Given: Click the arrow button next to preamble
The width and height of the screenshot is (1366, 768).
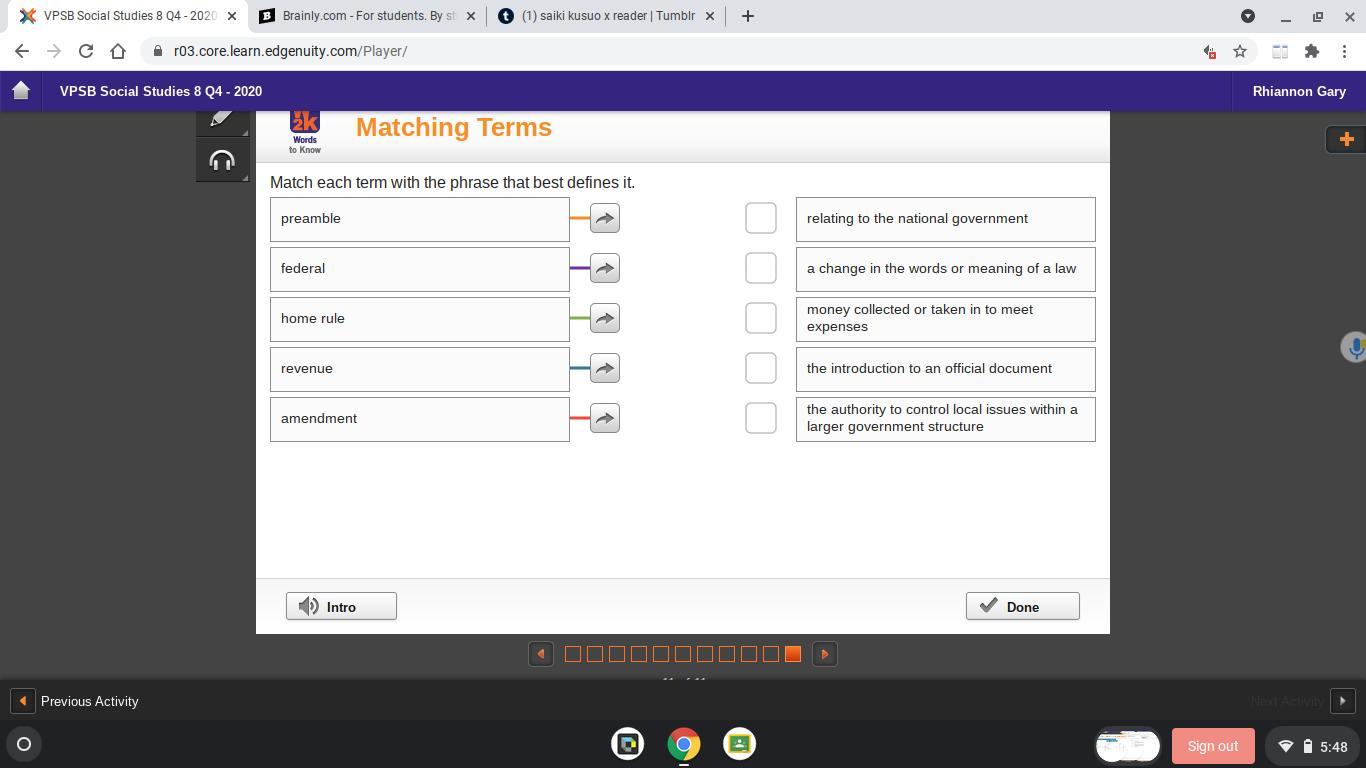Looking at the screenshot, I should [604, 218].
